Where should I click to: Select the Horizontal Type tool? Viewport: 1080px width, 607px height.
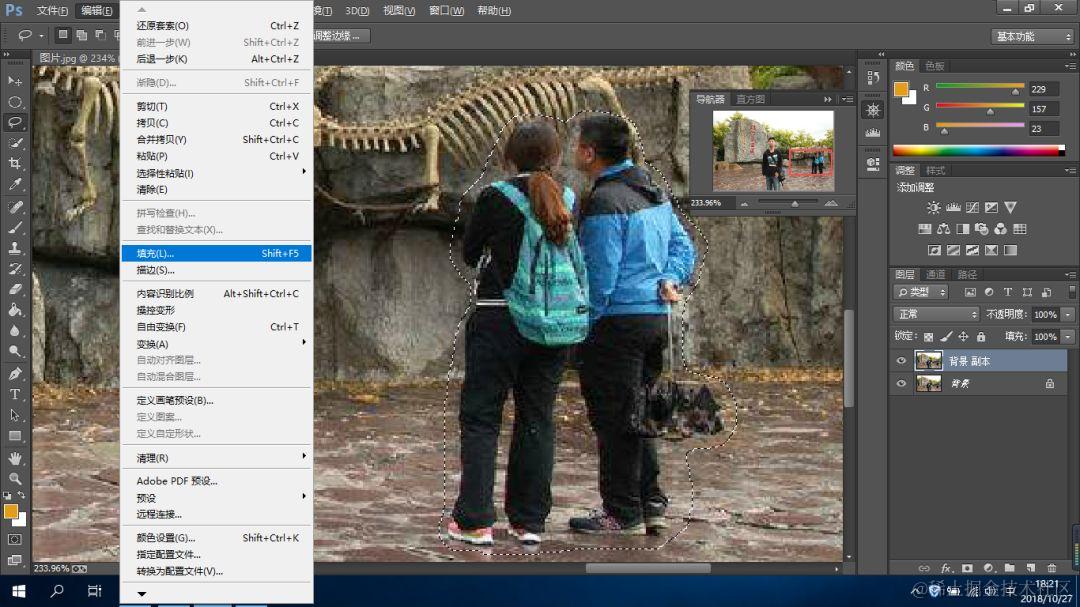14,394
